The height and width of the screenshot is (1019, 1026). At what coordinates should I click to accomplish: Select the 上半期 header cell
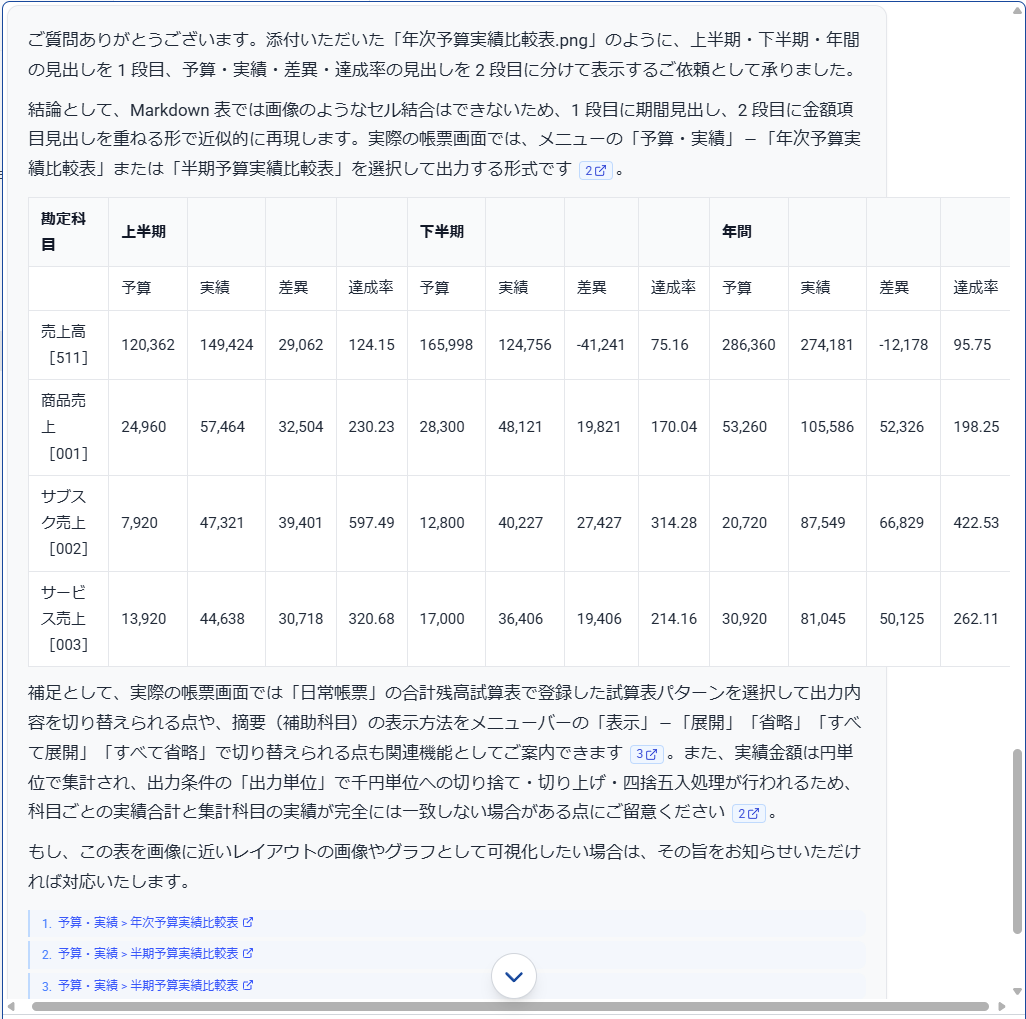tap(148, 232)
